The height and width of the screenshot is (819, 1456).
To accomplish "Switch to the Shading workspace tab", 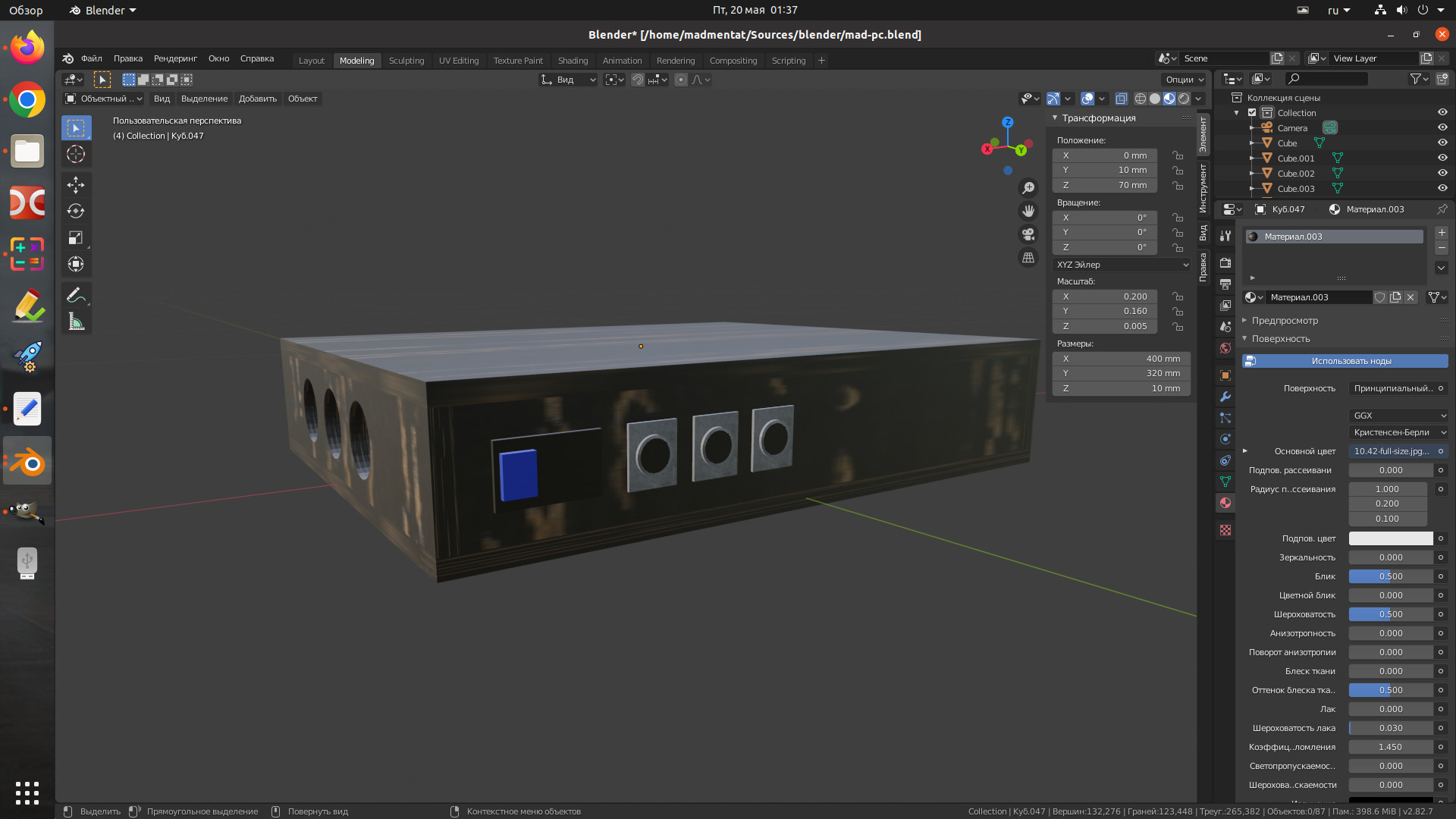I will click(x=573, y=61).
